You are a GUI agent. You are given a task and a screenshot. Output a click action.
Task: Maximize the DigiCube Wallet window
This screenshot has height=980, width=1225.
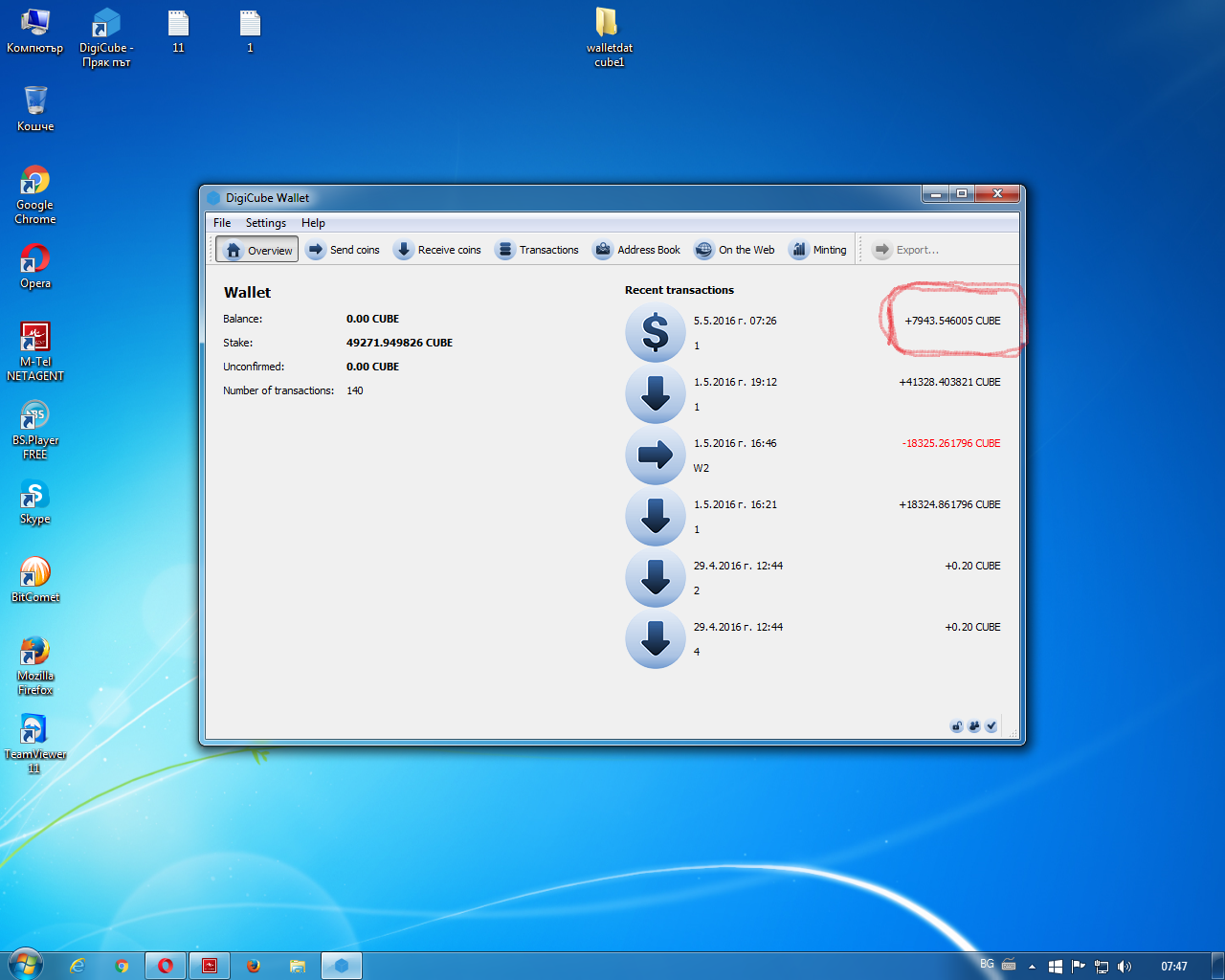coord(961,194)
